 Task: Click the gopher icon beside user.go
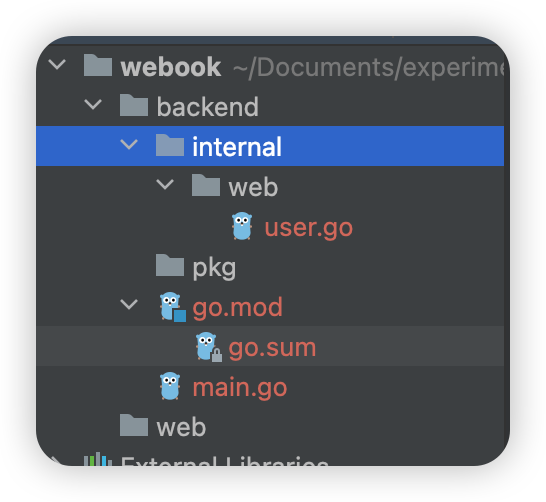(242, 226)
